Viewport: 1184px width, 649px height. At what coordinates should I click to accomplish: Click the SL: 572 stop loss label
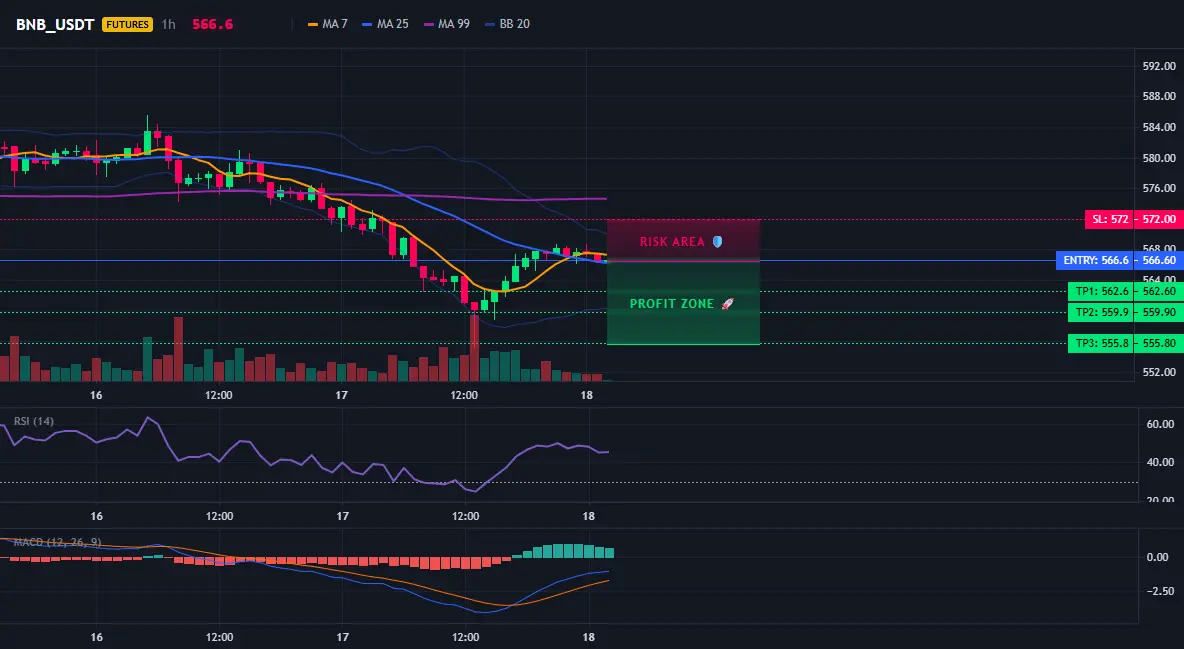[x=1108, y=220]
